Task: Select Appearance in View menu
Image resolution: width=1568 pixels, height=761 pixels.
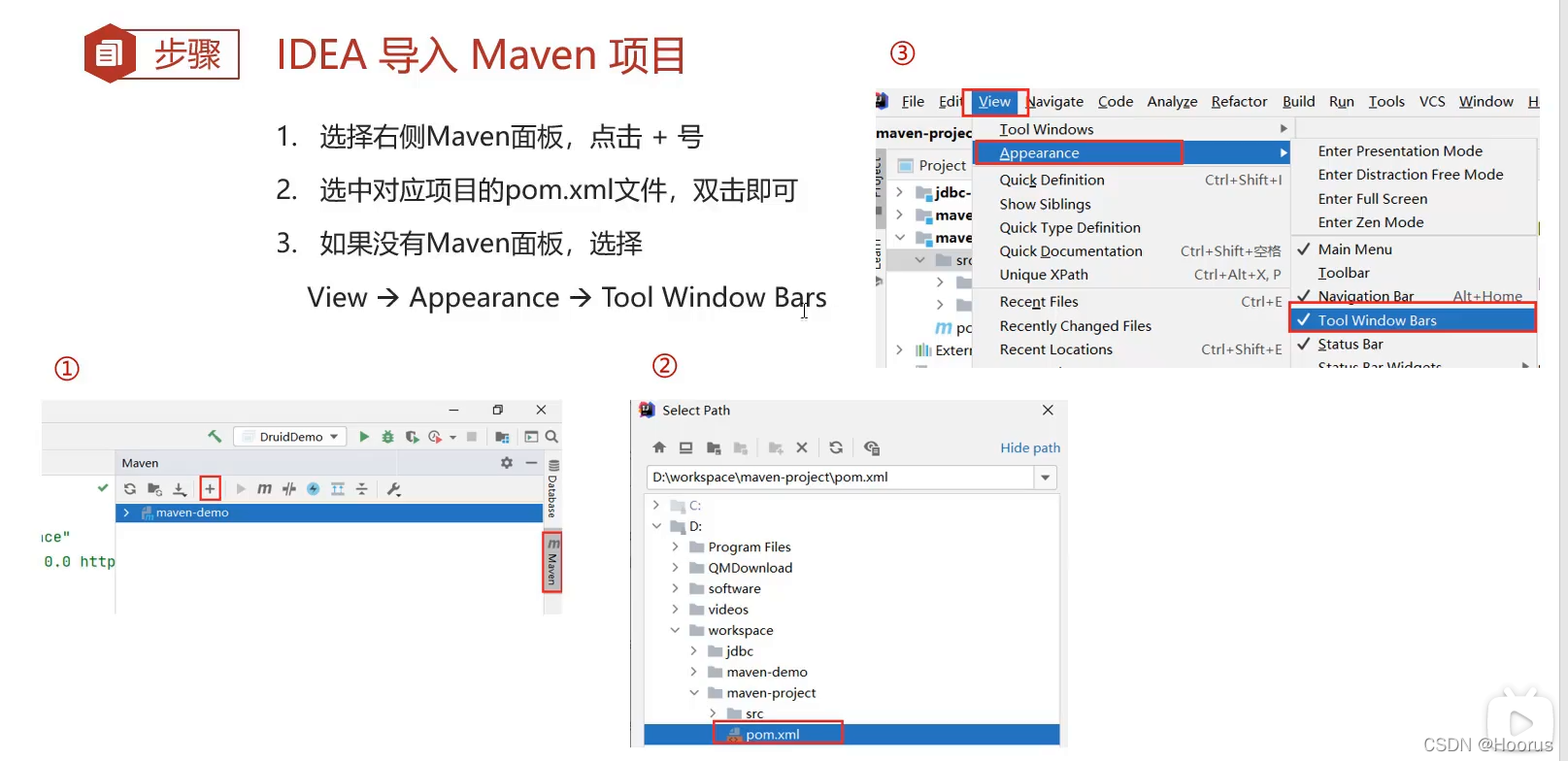Action: (1132, 153)
